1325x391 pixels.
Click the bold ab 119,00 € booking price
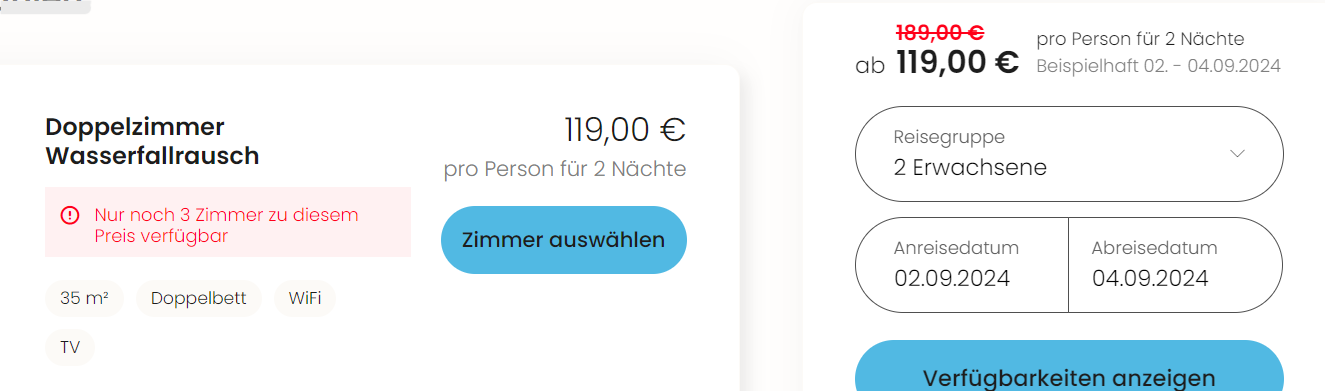coord(937,63)
